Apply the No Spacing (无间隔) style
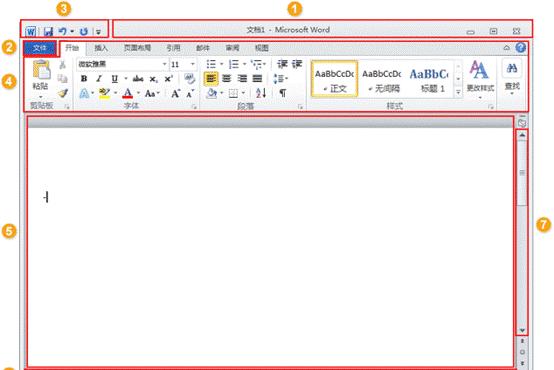This screenshot has height=370, width=554. [382, 79]
